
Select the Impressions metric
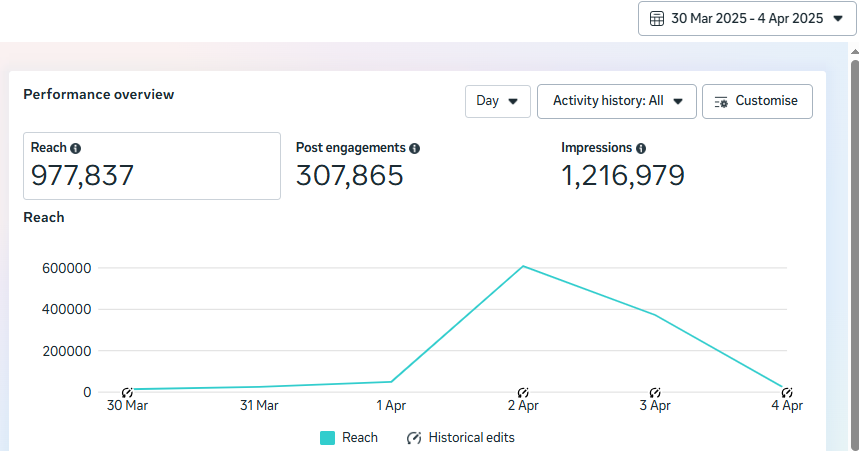pos(622,166)
